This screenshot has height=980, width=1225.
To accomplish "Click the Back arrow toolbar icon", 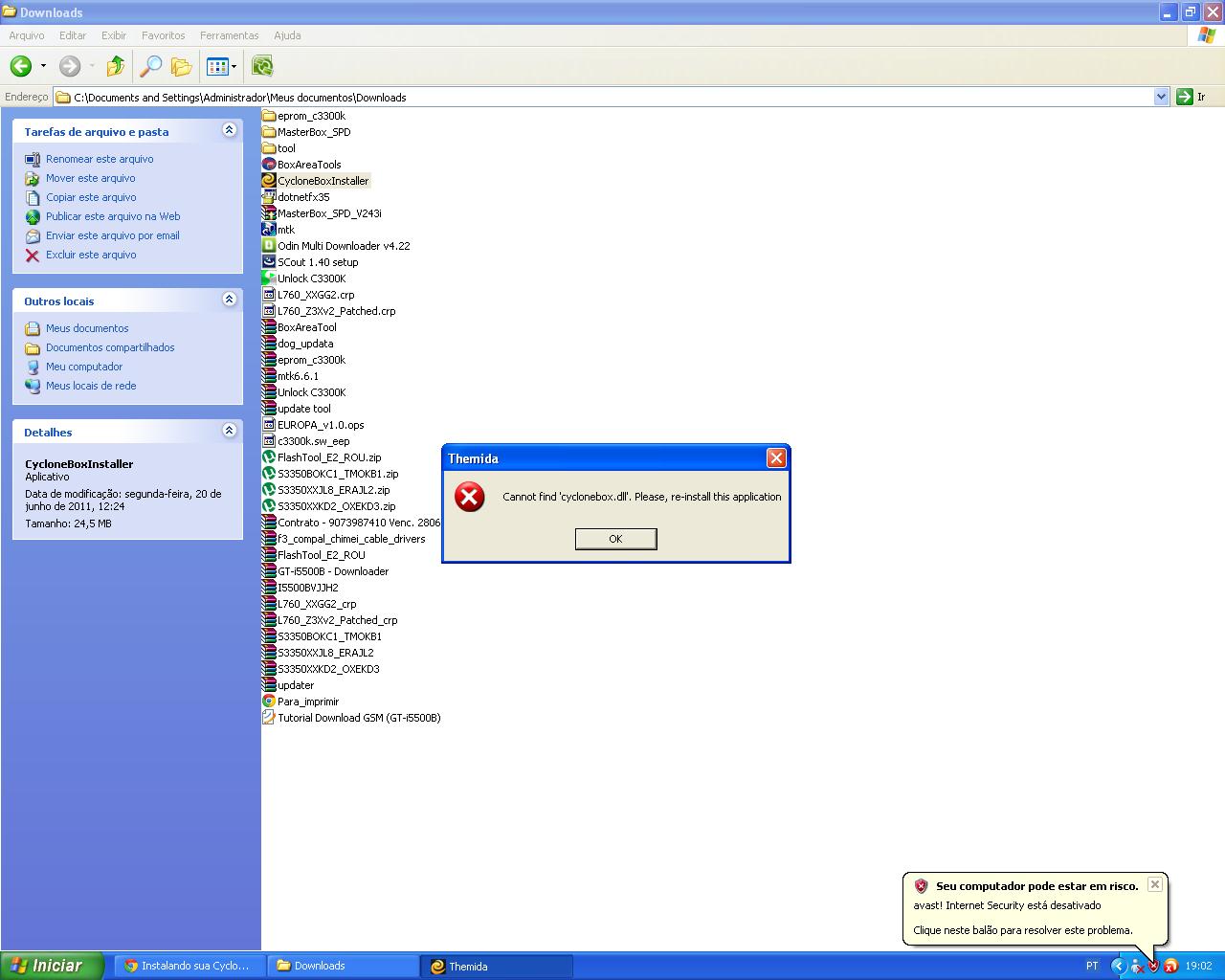I will pyautogui.click(x=21, y=66).
